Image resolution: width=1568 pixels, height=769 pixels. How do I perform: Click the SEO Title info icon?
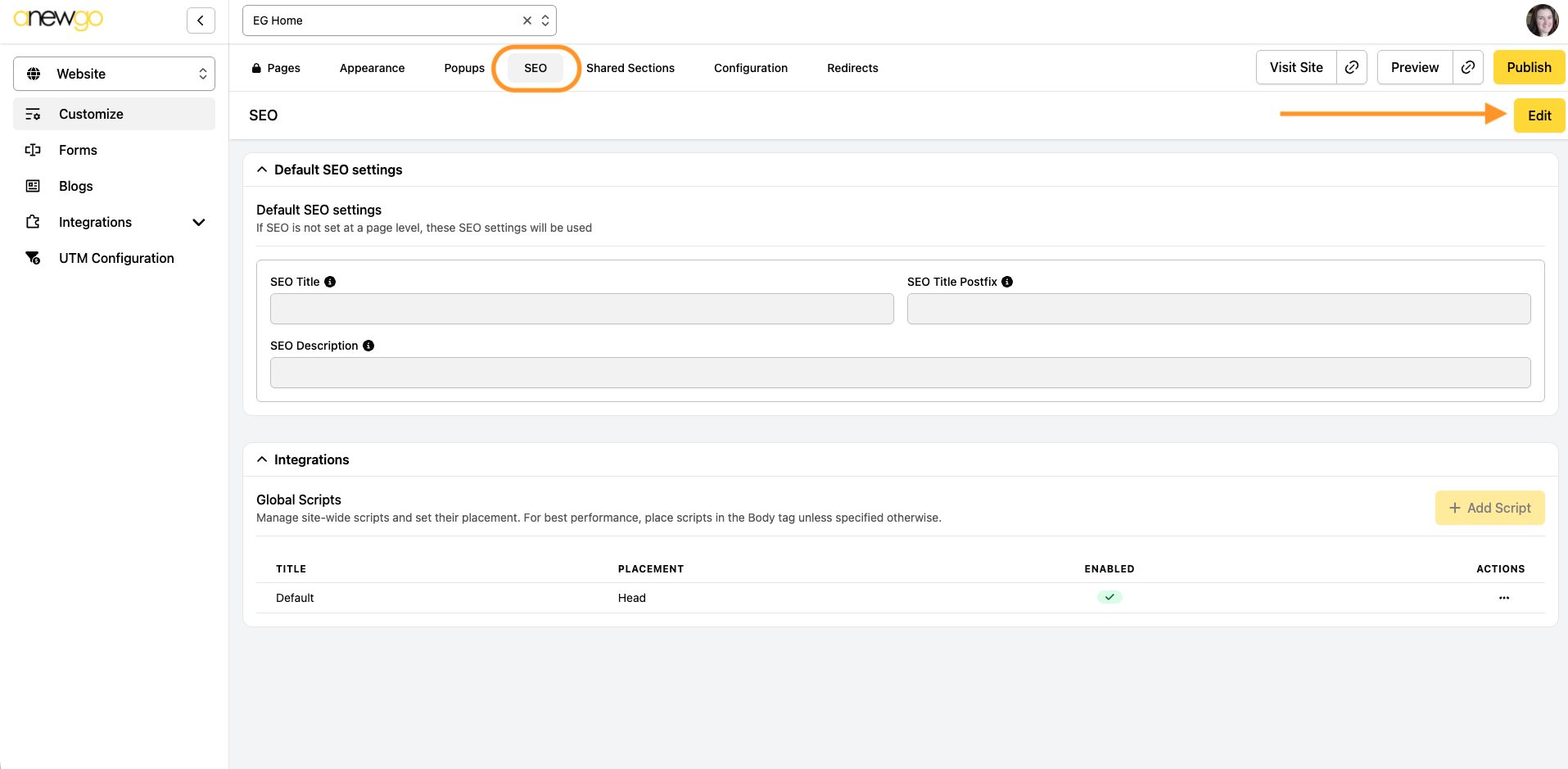pos(330,282)
